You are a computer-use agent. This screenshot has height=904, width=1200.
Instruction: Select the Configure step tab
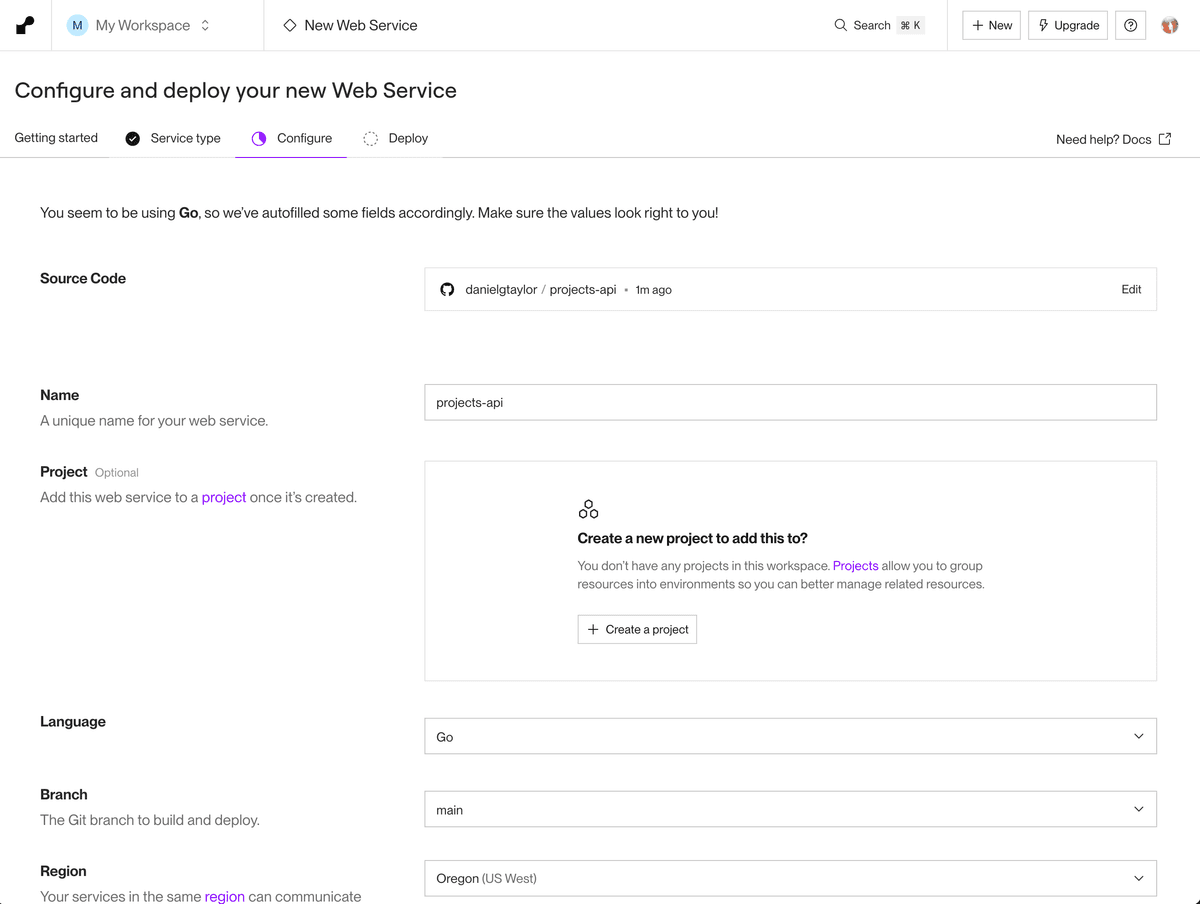pos(291,138)
